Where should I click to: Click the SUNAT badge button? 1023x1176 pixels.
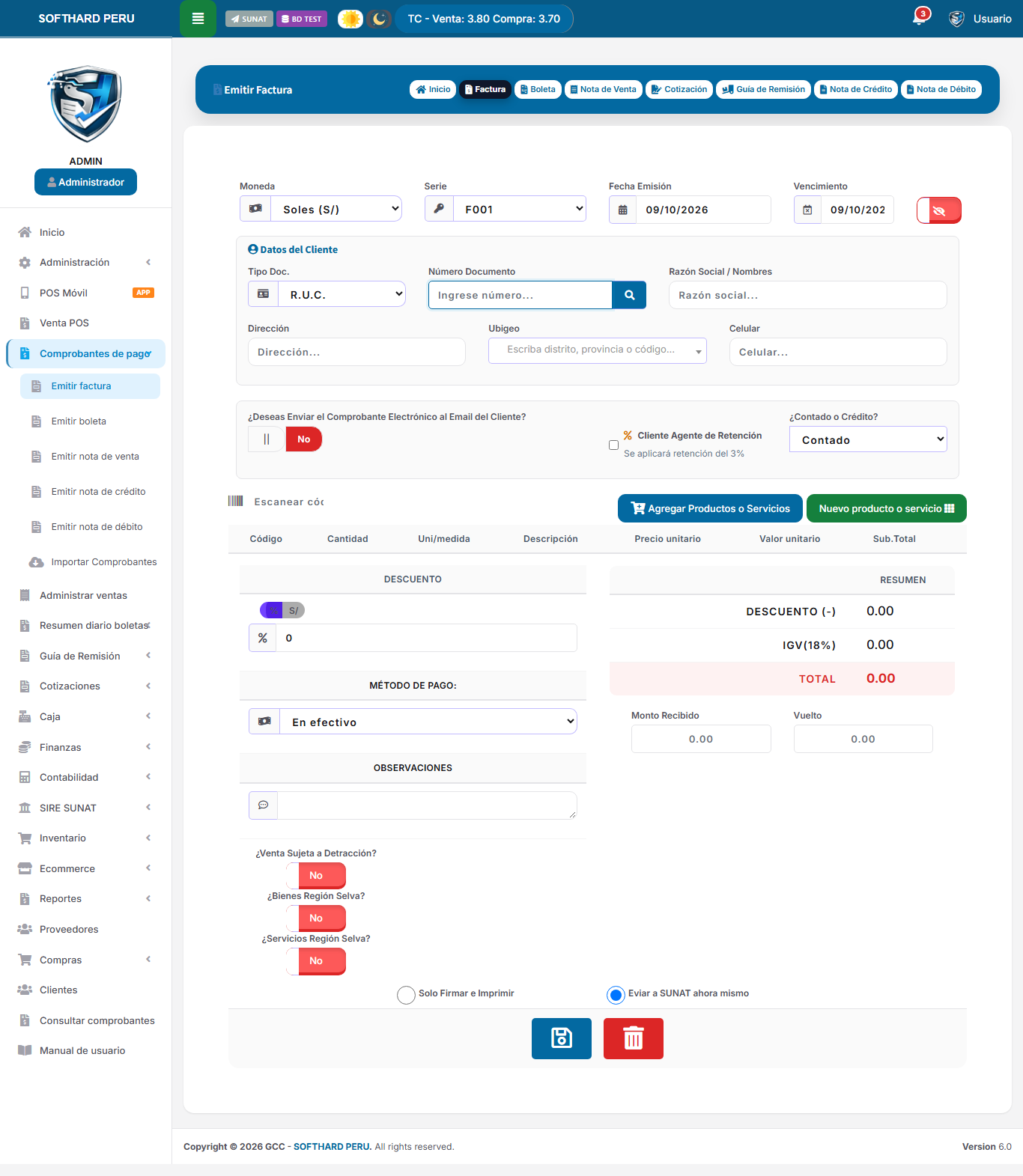click(x=249, y=19)
